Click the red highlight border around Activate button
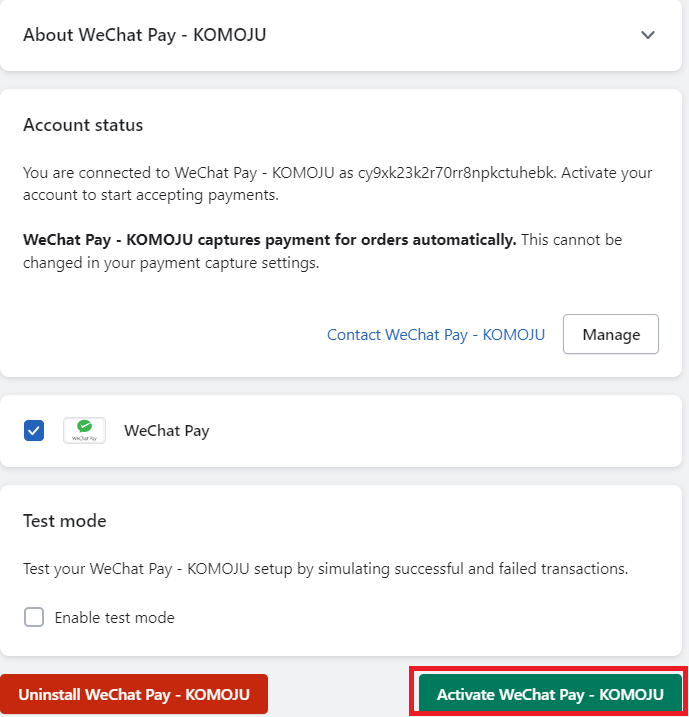 coord(549,669)
